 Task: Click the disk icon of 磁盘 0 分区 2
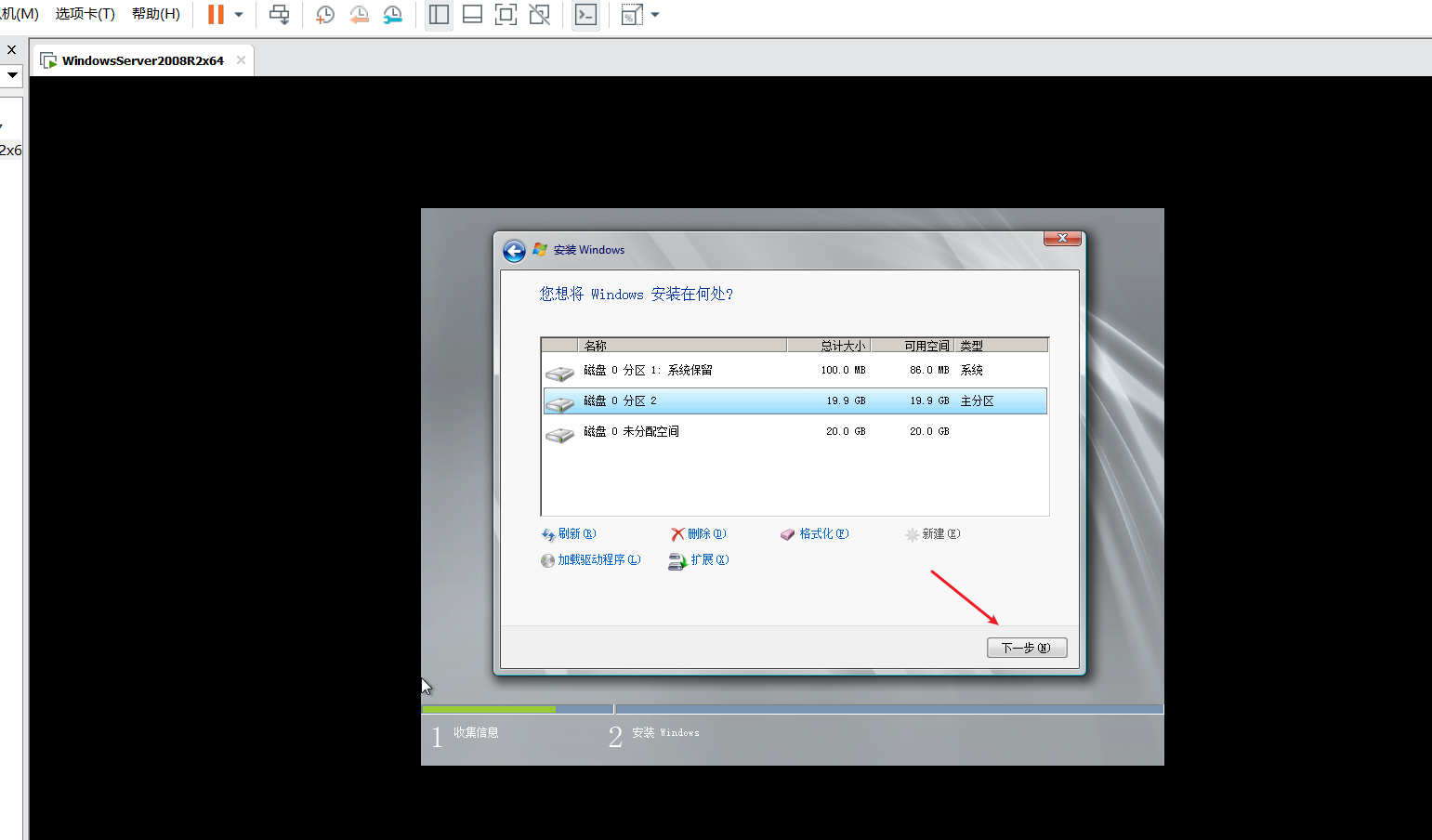coord(559,403)
